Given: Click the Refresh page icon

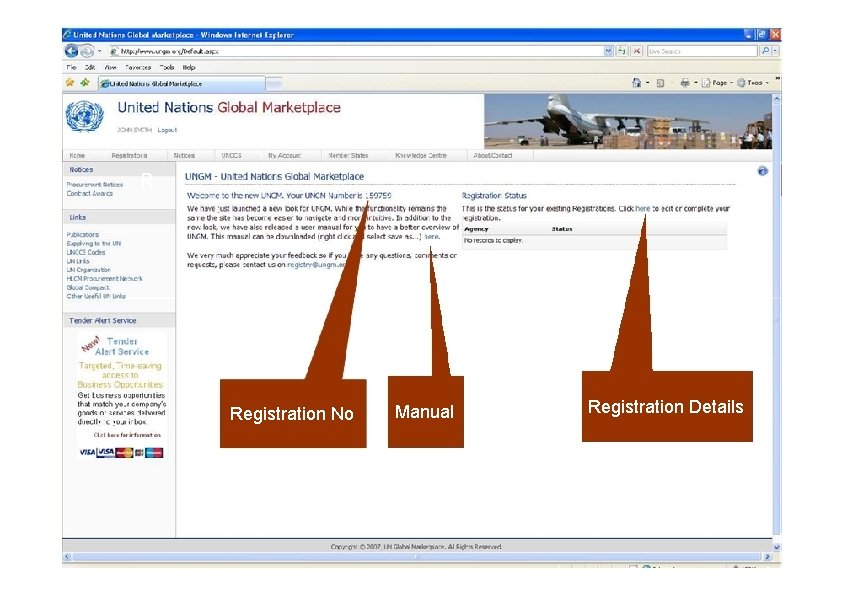Looking at the screenshot, I should (x=622, y=51).
